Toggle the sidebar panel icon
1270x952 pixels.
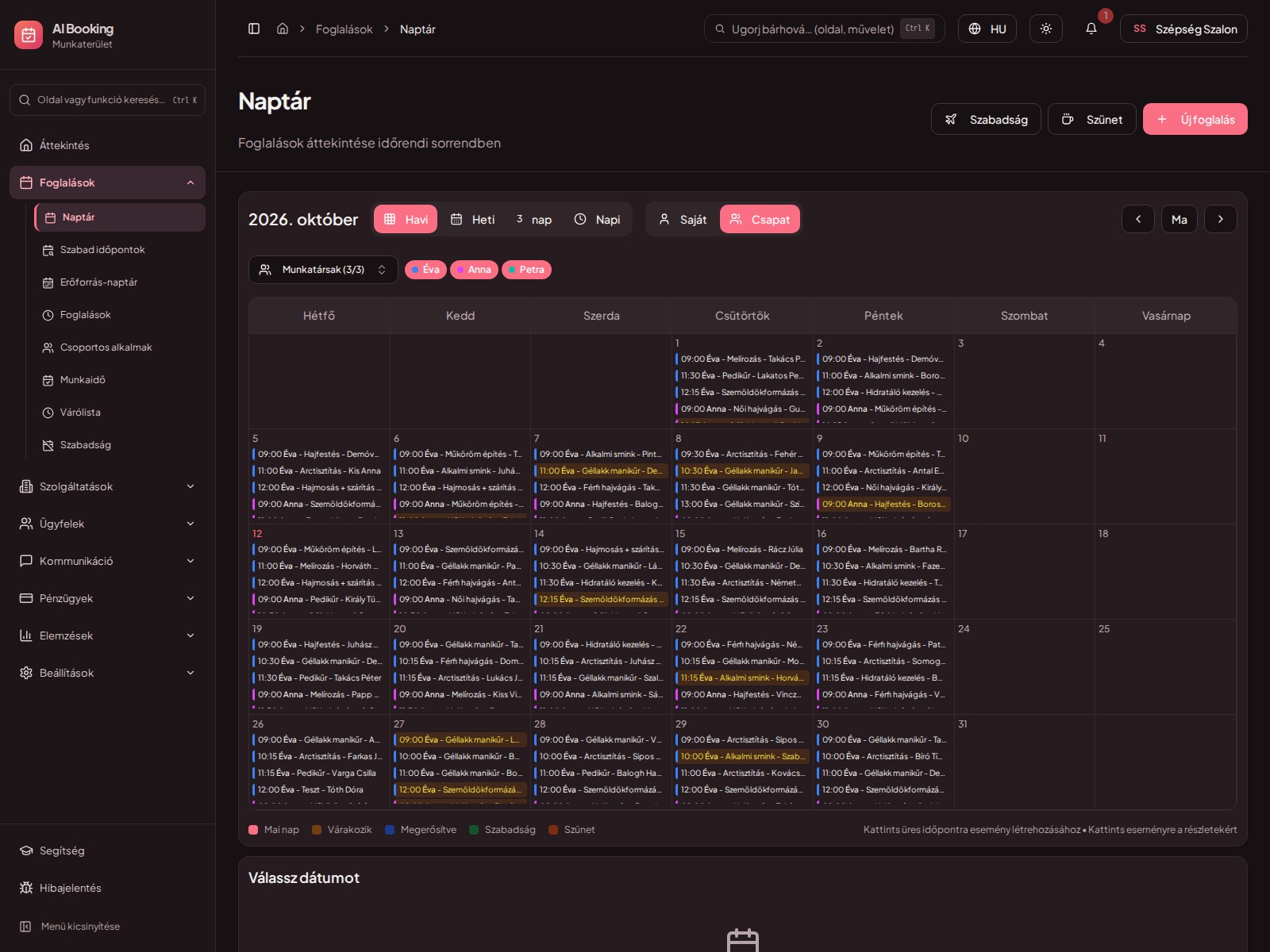[254, 29]
